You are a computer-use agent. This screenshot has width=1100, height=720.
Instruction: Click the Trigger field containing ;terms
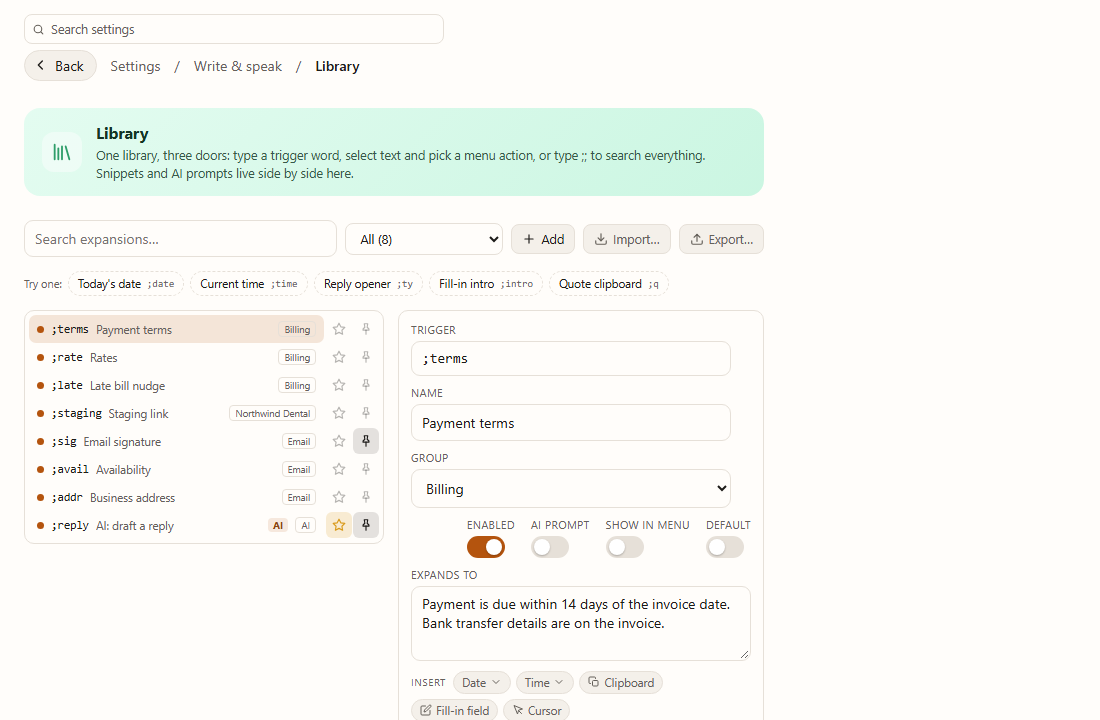570,359
